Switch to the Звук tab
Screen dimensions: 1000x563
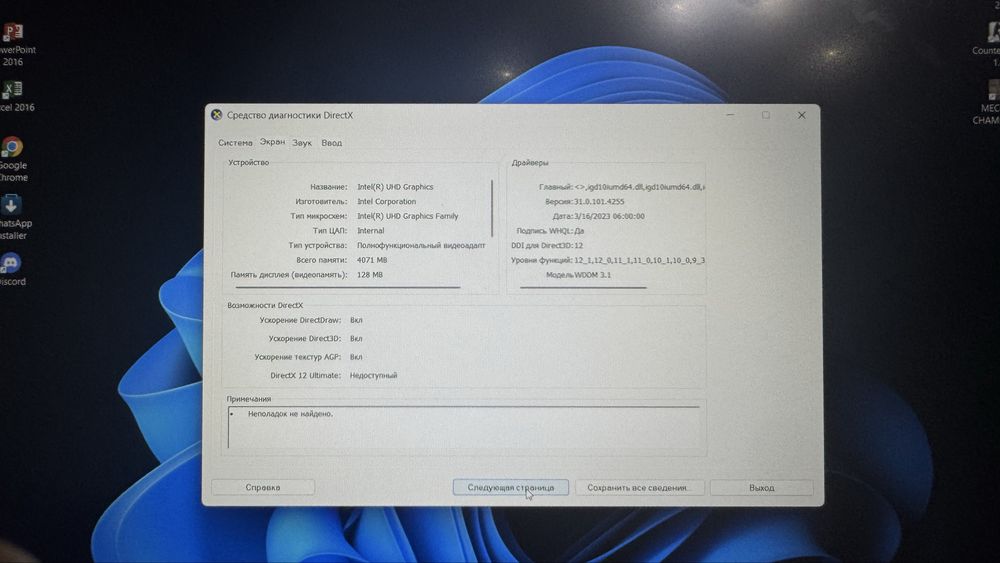coord(302,143)
